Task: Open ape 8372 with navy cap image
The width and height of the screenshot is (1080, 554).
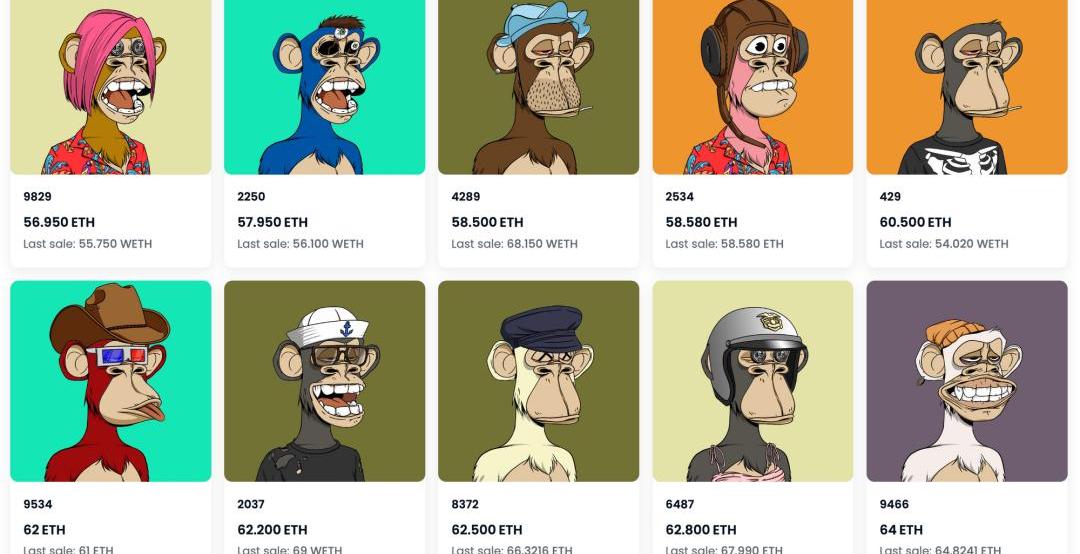Action: click(539, 381)
